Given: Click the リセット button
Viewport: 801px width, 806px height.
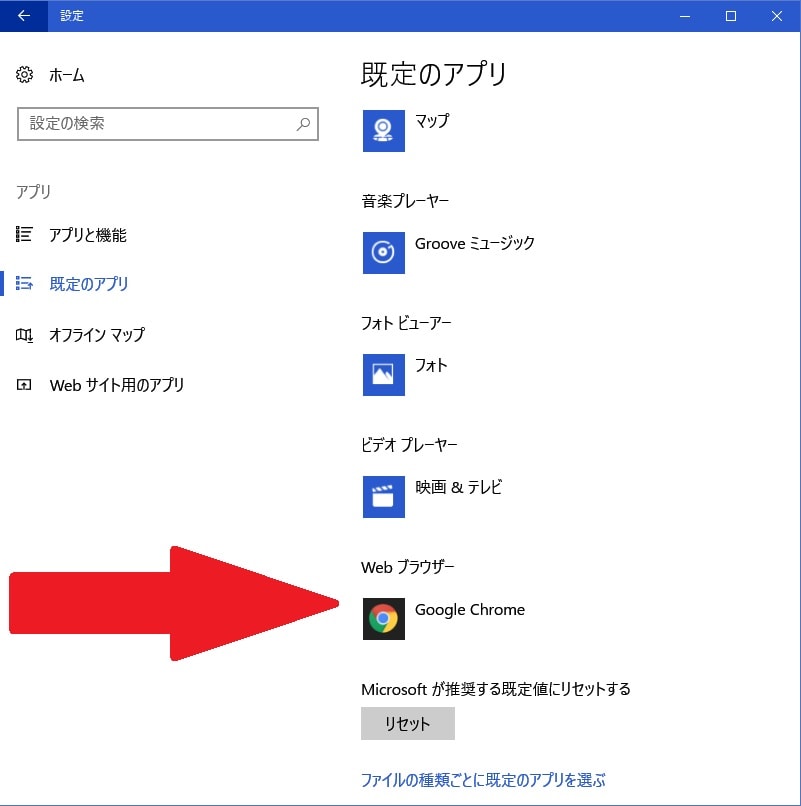Looking at the screenshot, I should coord(408,723).
